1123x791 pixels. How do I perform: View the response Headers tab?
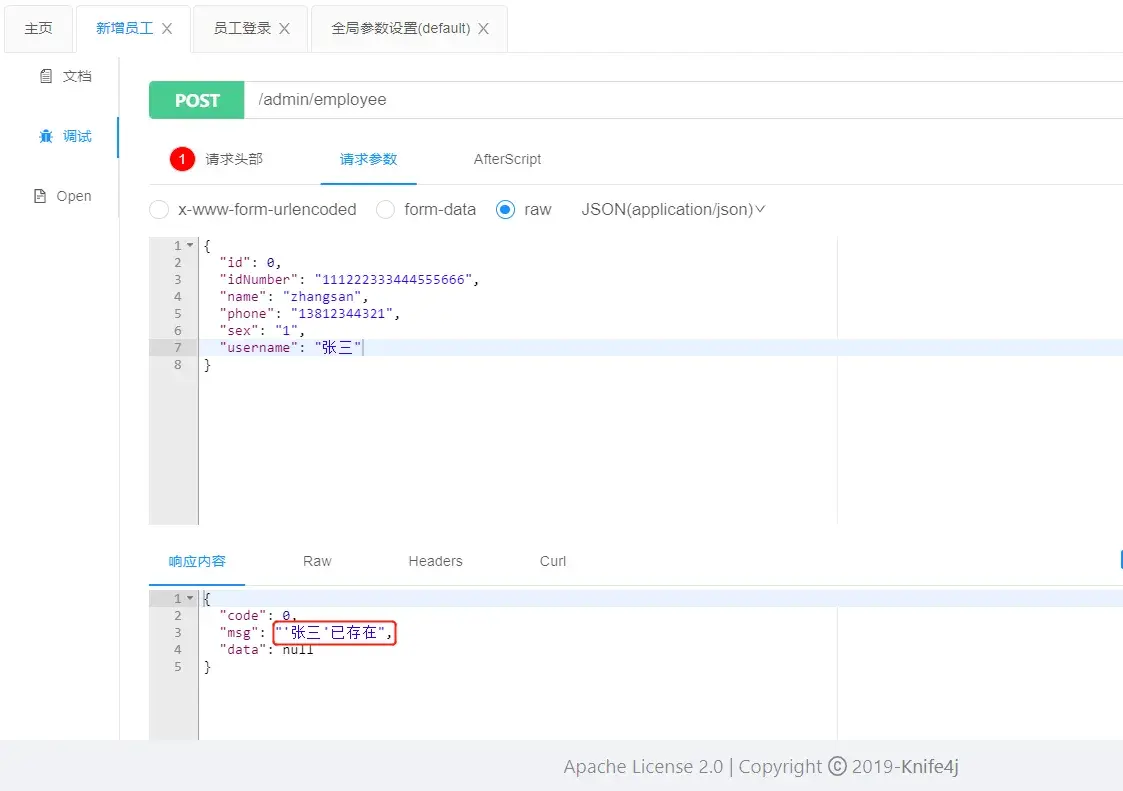click(435, 561)
